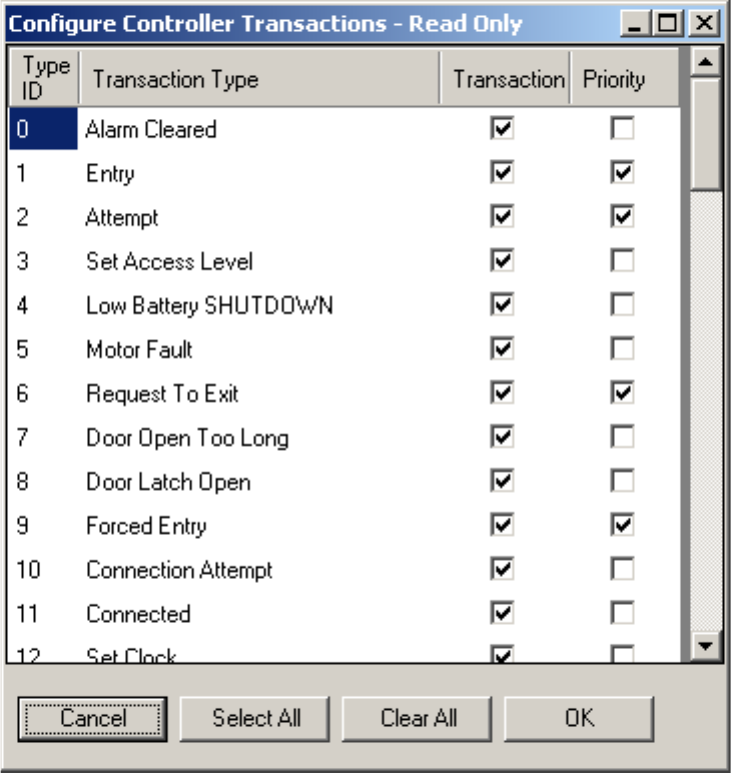
Task: Uncheck Transaction for Low Battery SHUTDOWN
Action: pos(502,304)
